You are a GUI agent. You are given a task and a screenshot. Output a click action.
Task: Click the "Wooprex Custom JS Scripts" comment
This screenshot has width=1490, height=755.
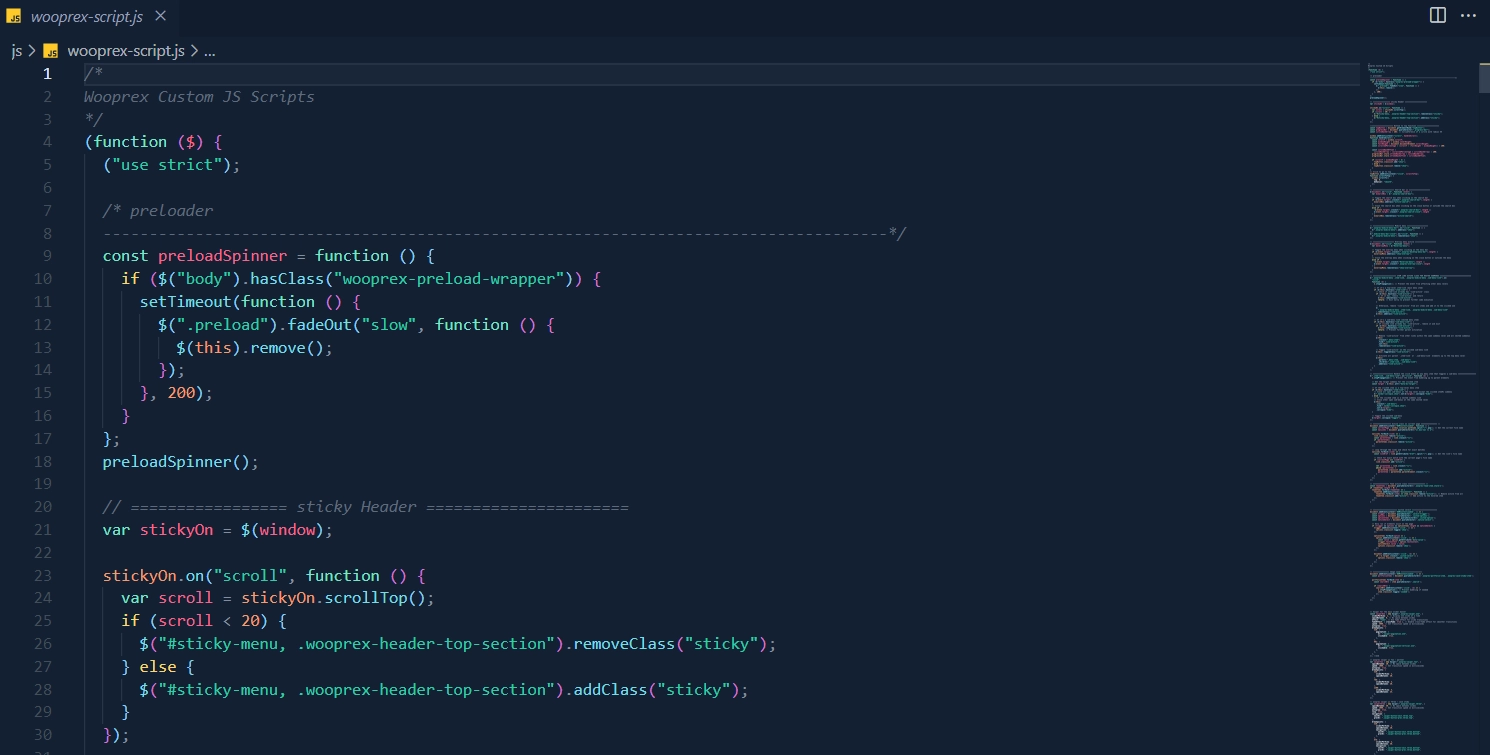tap(199, 97)
